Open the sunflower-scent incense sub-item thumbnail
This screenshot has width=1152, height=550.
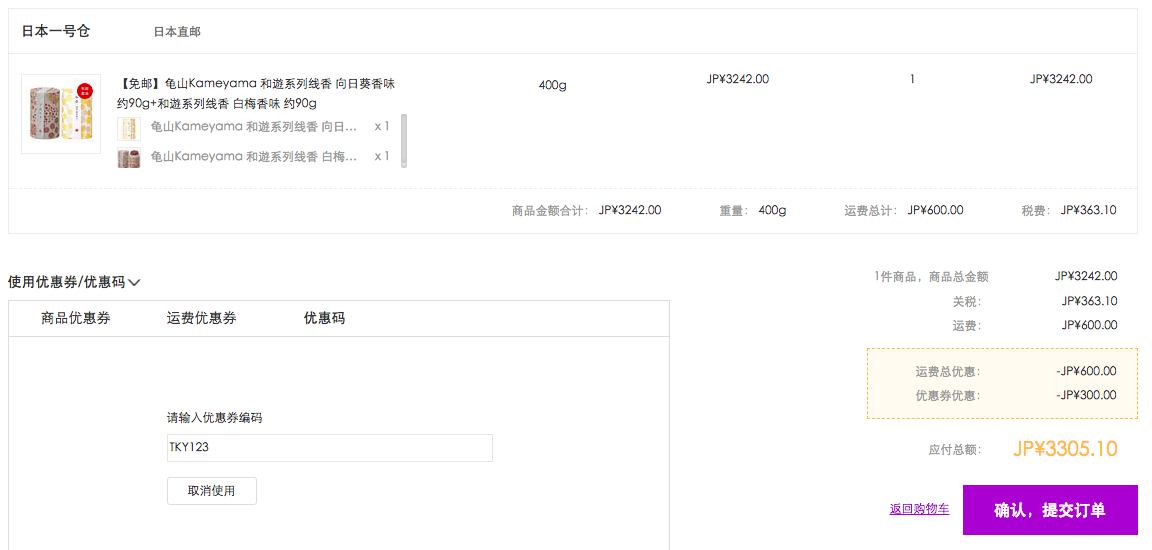[129, 129]
